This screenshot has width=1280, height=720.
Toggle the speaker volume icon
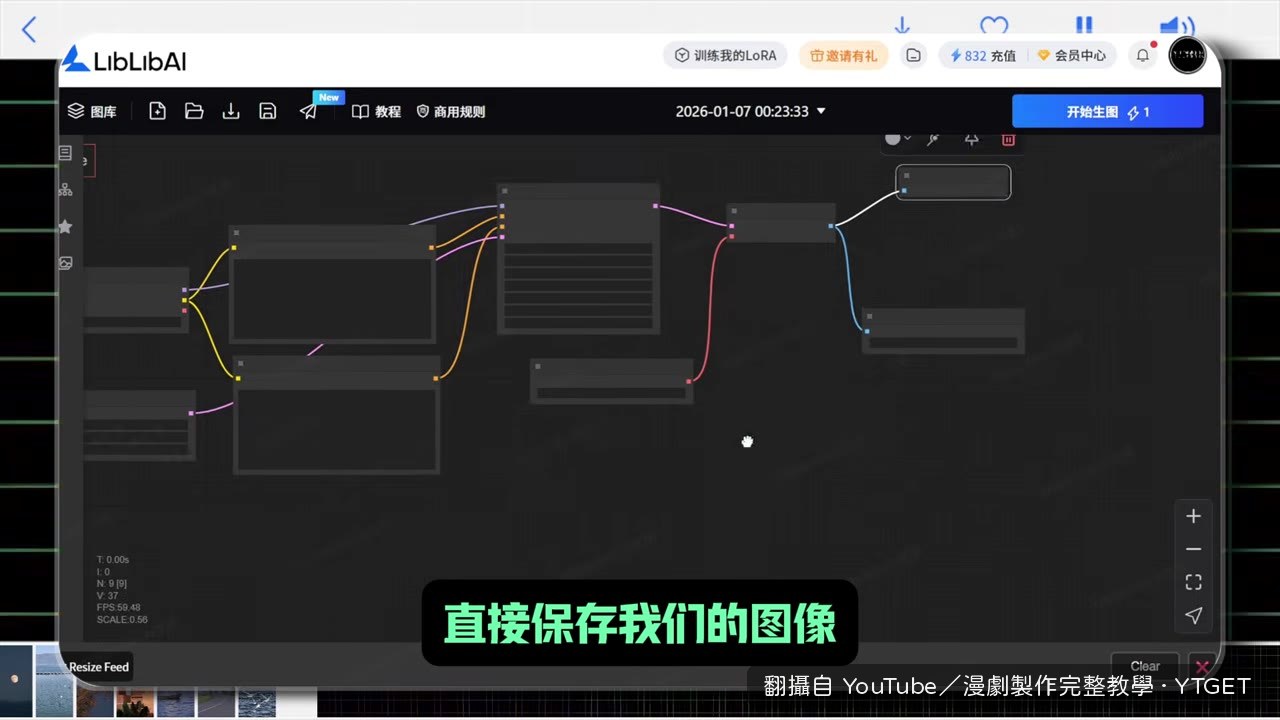click(1177, 25)
